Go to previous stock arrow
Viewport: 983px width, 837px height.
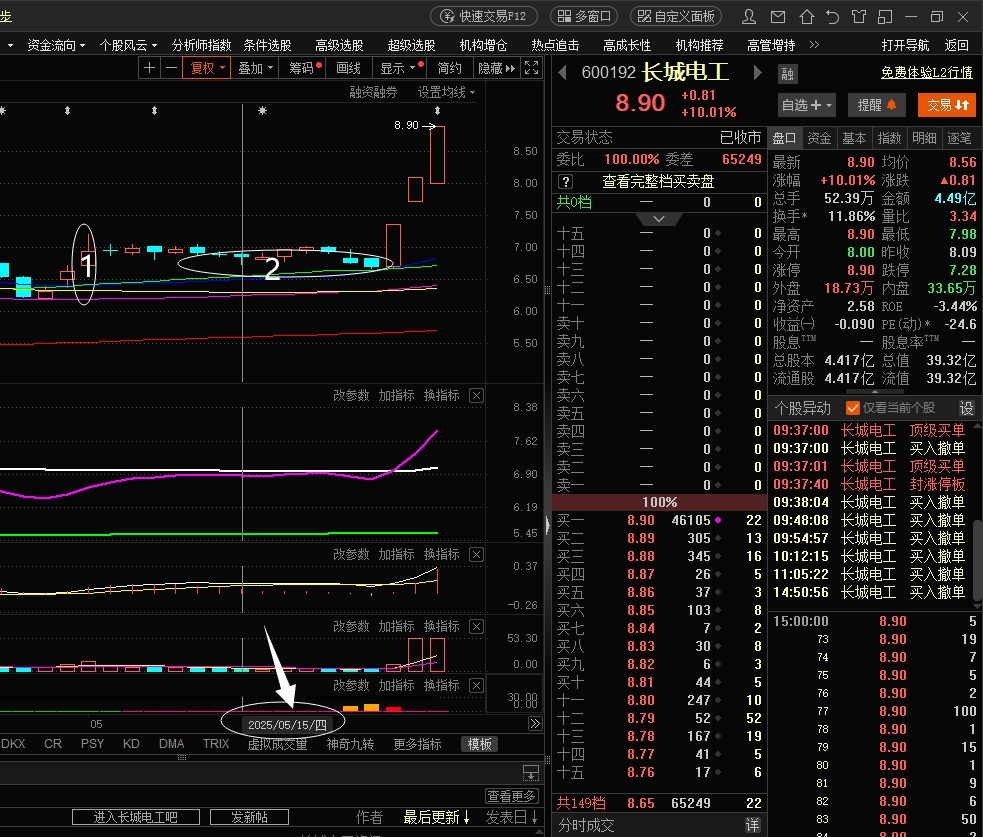coord(562,73)
